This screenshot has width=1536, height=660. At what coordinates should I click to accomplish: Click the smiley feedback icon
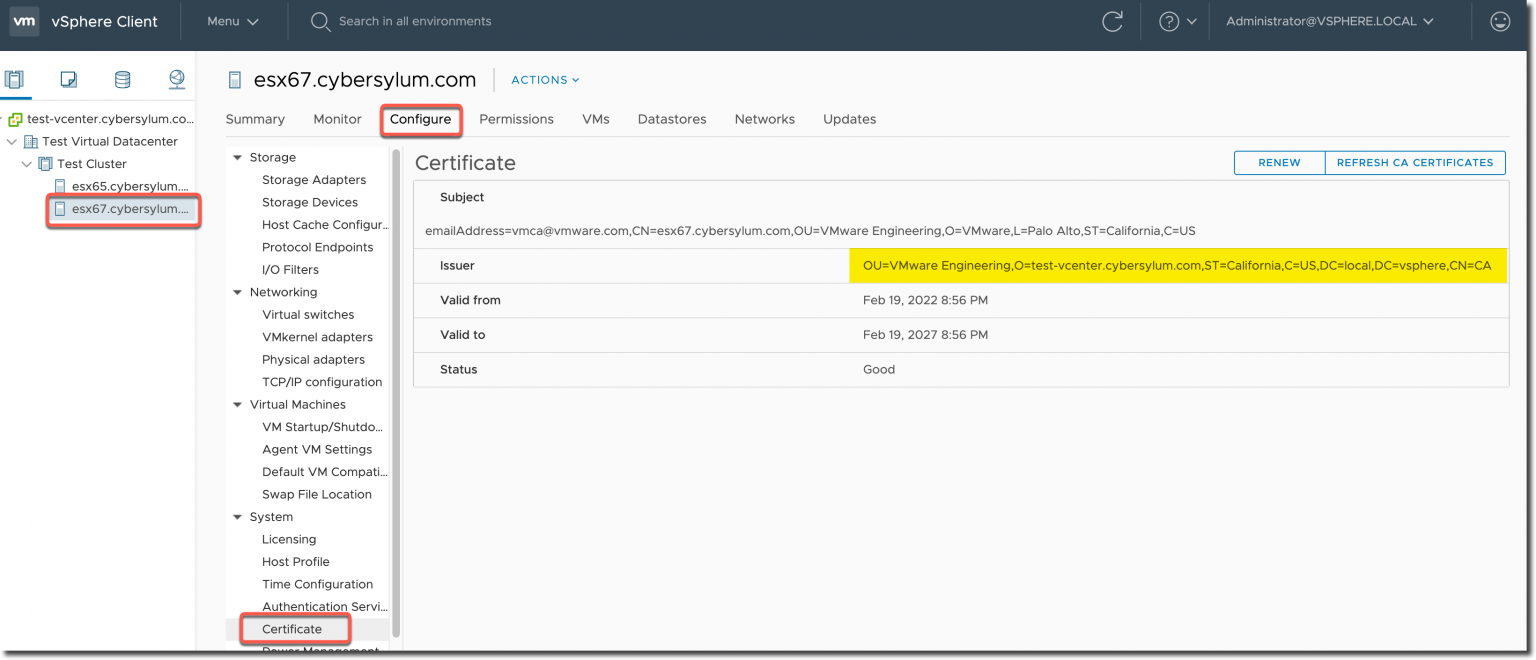coord(1500,21)
